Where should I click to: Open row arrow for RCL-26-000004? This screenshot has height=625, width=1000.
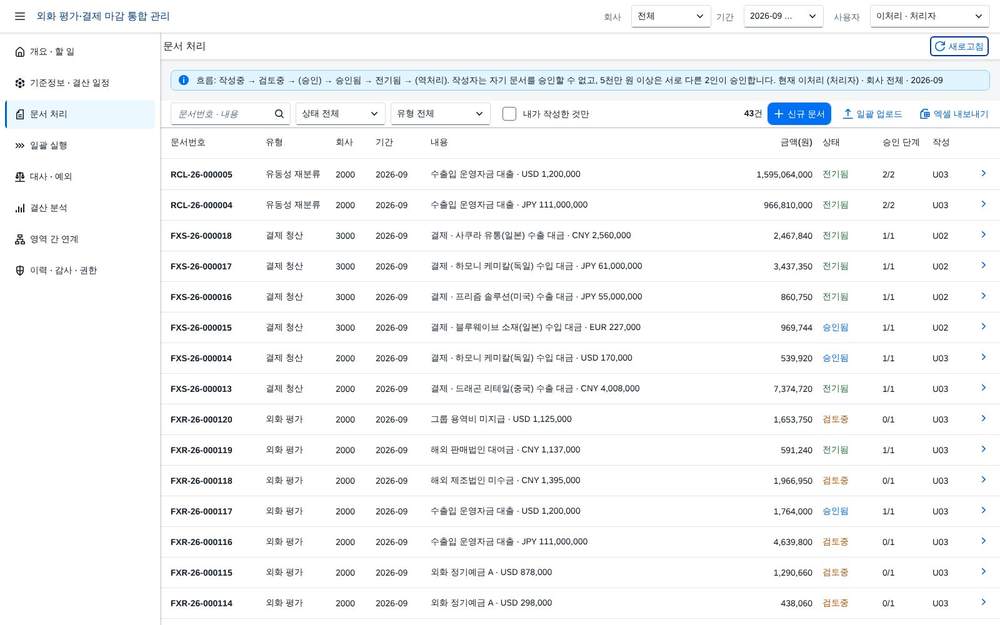[x=983, y=204]
